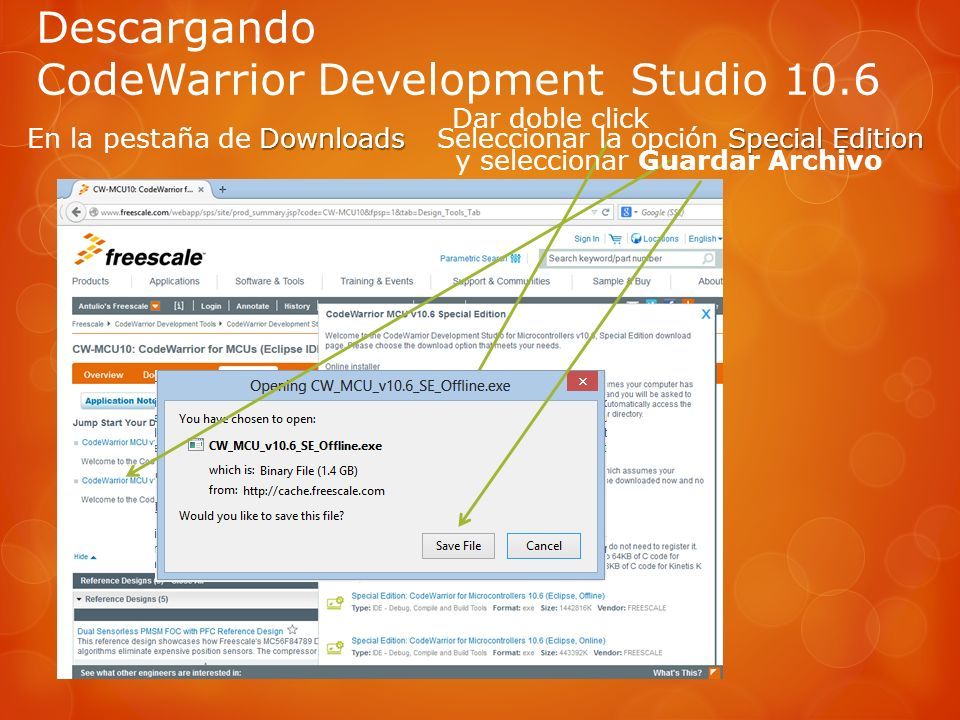Open the Google search engine selector
This screenshot has height=720, width=960.
(x=629, y=212)
